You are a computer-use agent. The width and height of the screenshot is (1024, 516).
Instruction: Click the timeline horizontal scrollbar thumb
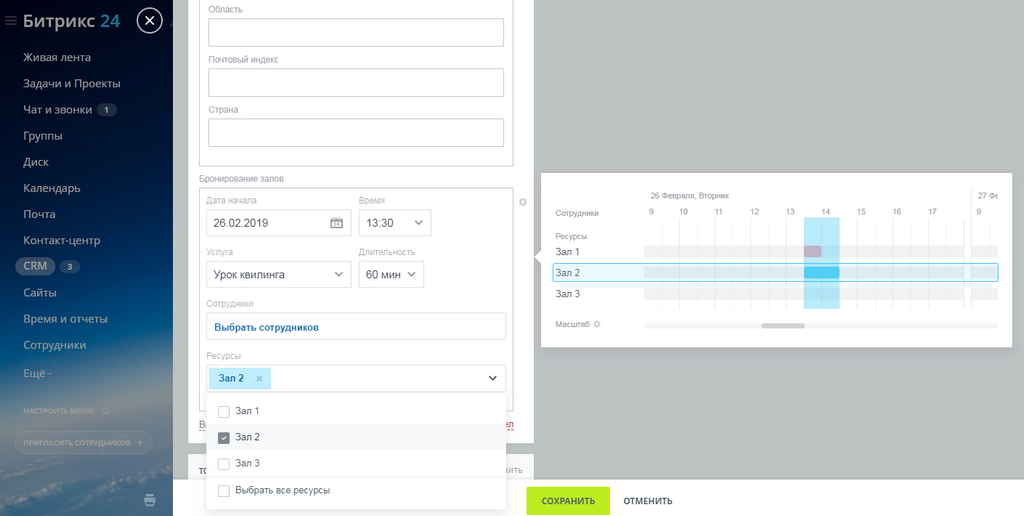point(783,325)
